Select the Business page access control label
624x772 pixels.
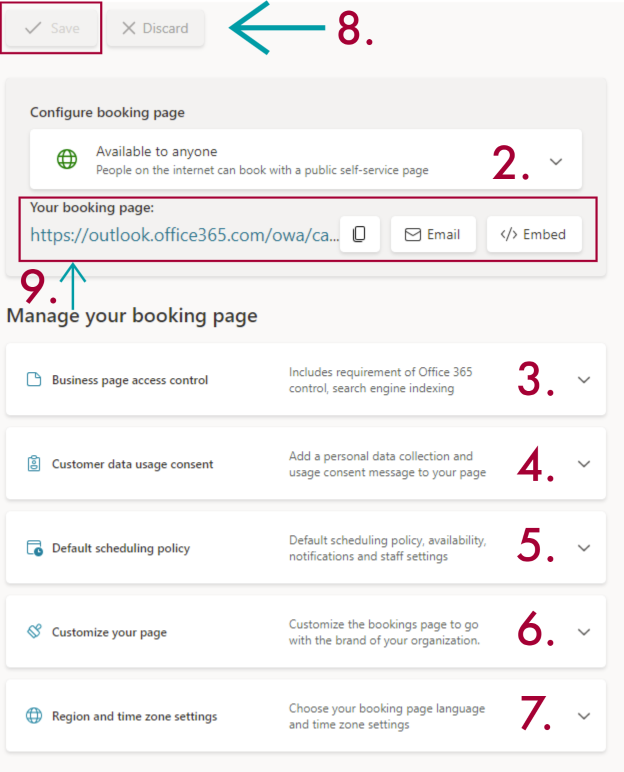(x=130, y=380)
